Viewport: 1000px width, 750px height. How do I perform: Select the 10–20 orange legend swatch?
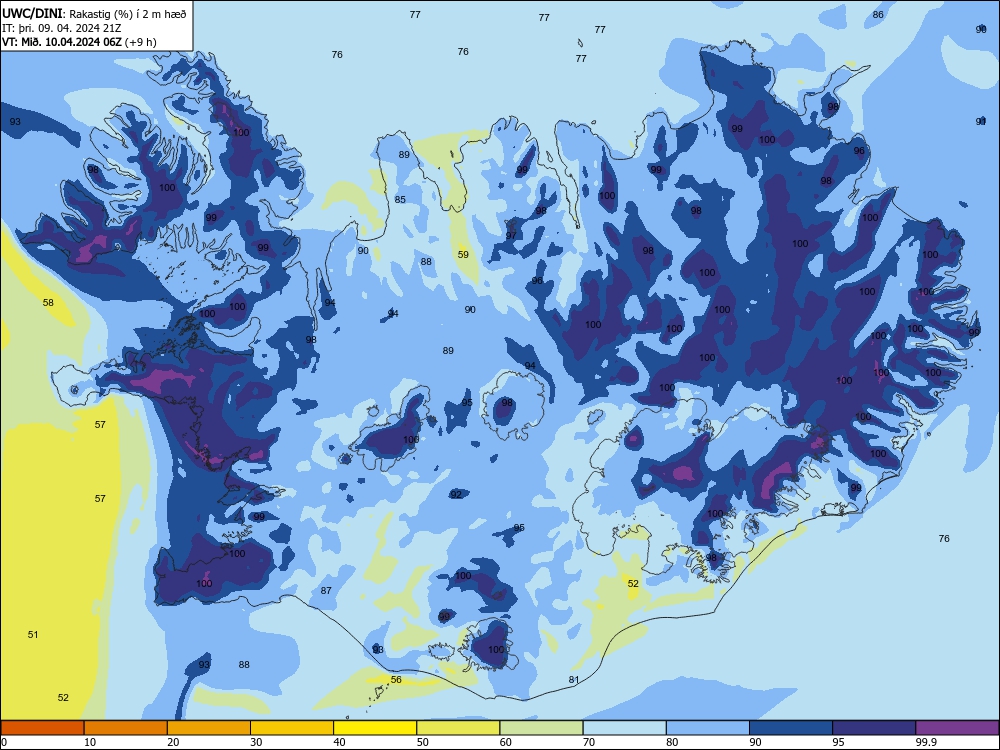tap(126, 728)
